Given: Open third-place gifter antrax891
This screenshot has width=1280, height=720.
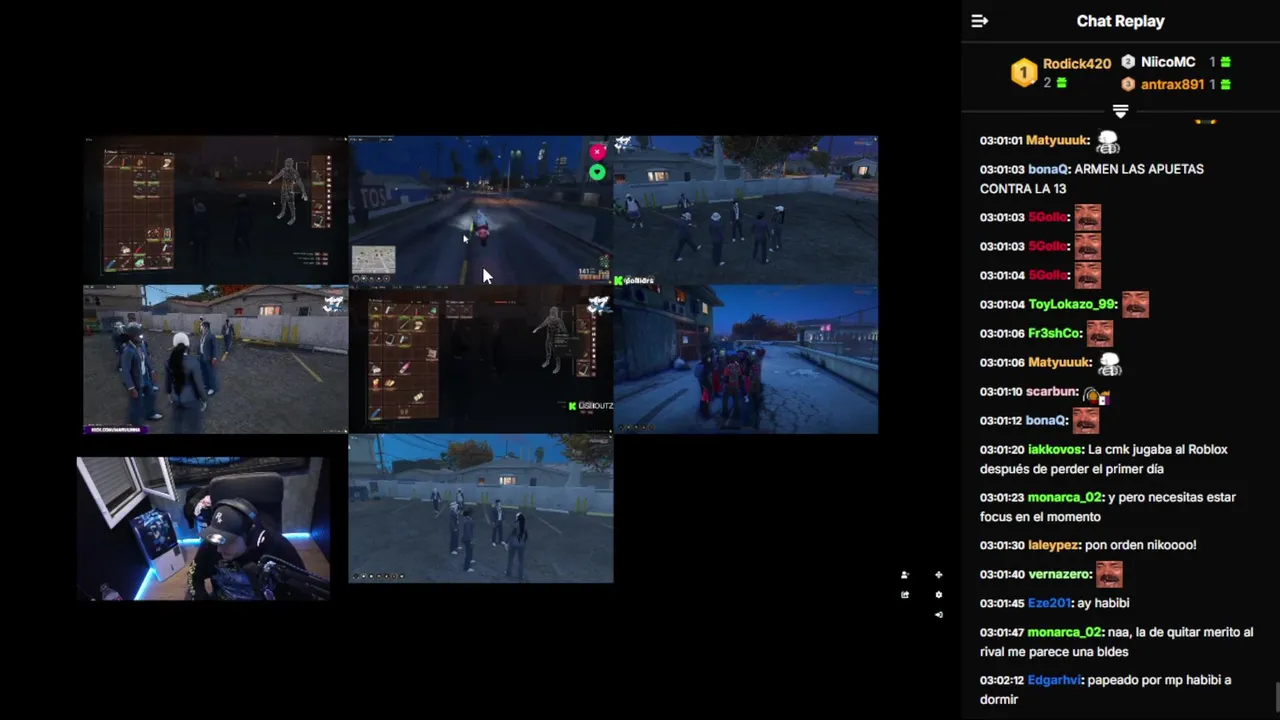Looking at the screenshot, I should [1172, 85].
